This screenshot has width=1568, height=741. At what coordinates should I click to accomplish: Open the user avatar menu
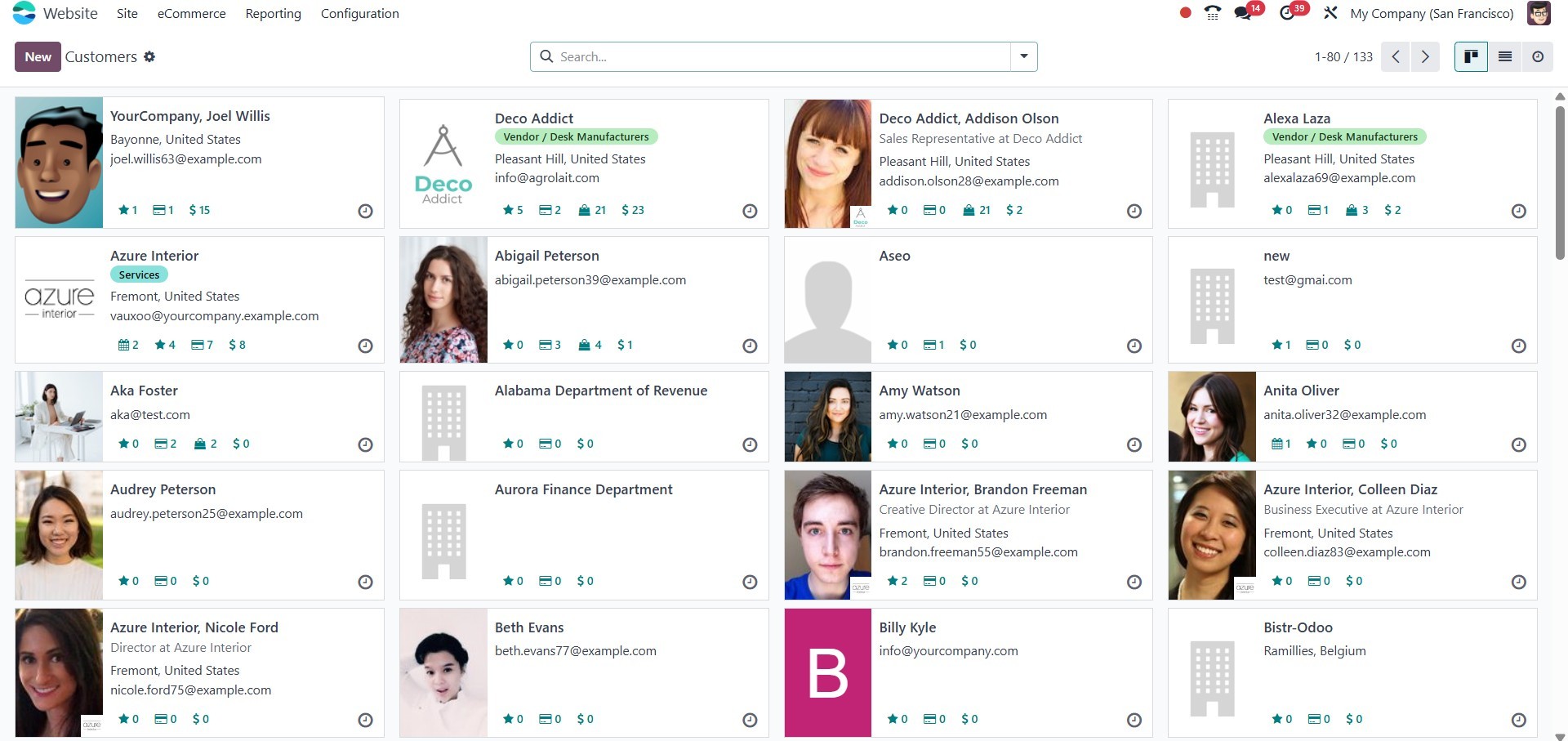[1539, 13]
